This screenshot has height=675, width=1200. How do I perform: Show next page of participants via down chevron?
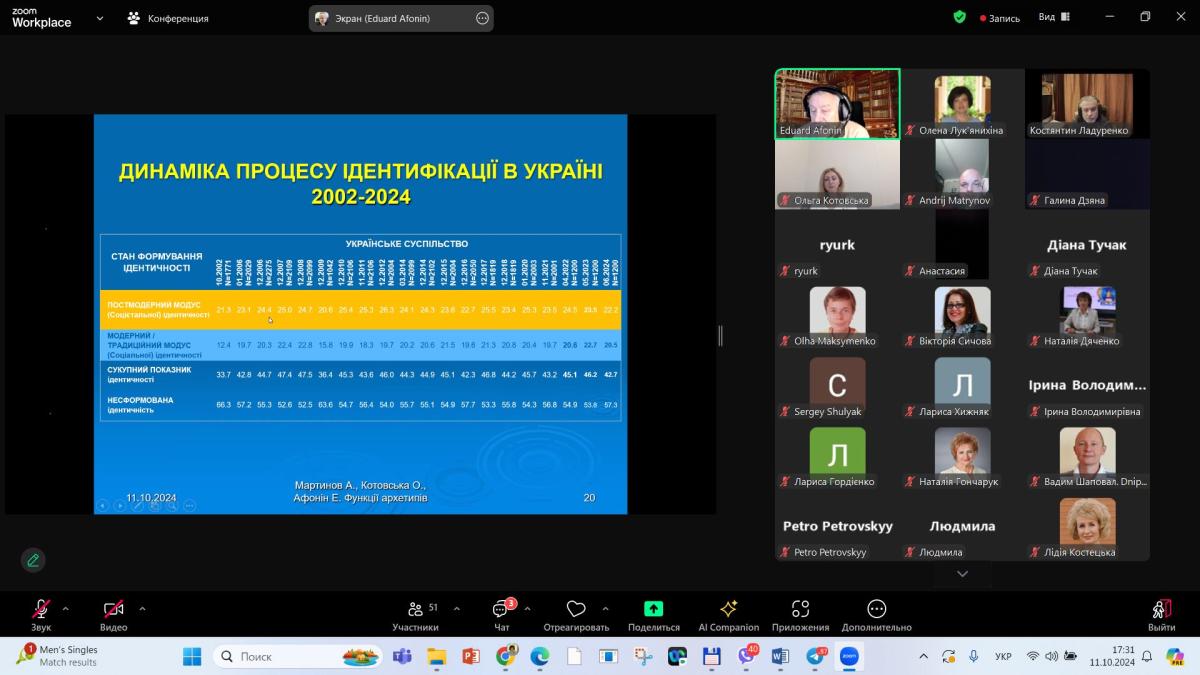tap(962, 574)
